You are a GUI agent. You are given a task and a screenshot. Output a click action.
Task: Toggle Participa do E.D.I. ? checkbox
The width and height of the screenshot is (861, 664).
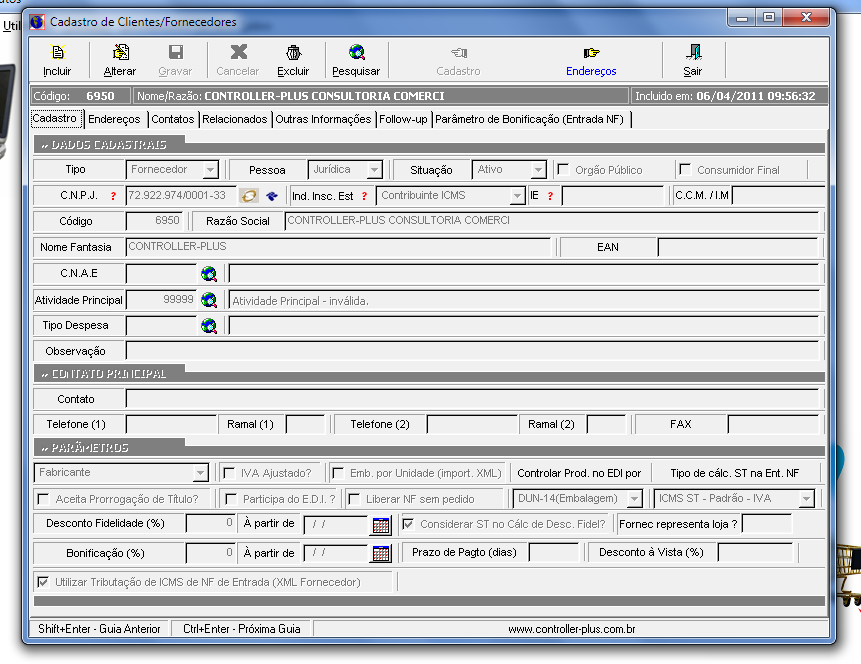point(231,499)
